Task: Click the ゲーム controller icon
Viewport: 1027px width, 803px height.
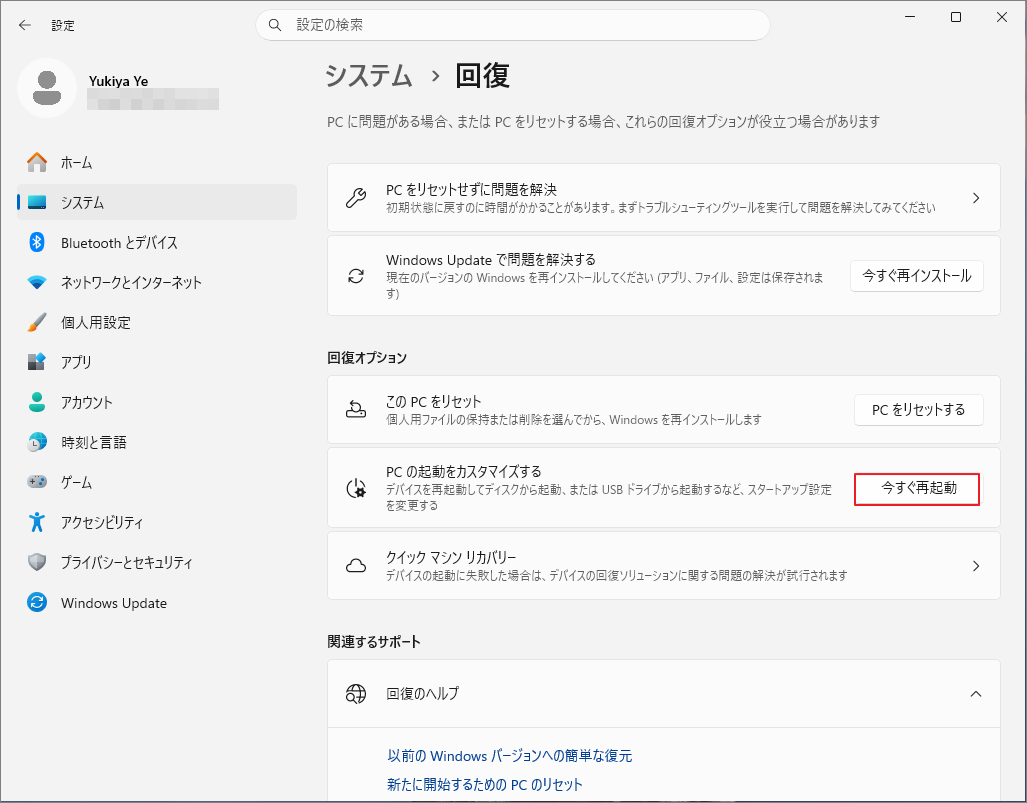Action: click(37, 482)
